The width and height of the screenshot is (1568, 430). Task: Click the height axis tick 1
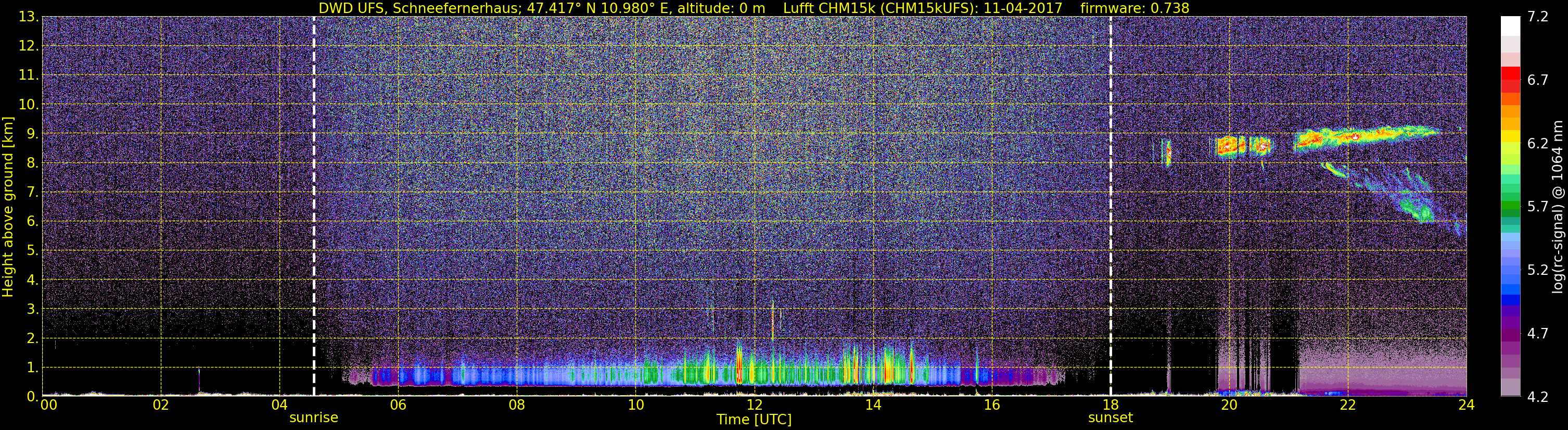coord(32,368)
